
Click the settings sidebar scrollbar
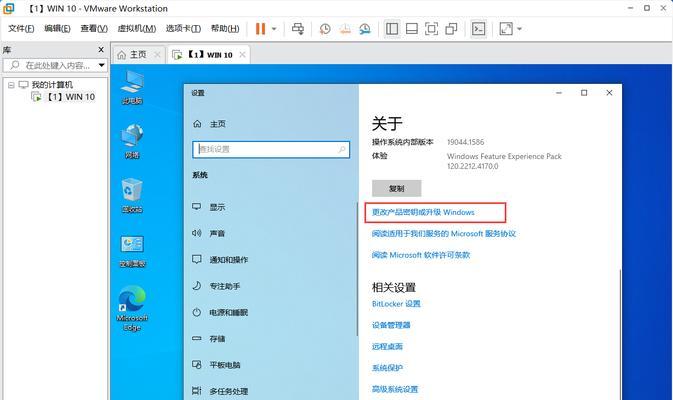click(357, 269)
